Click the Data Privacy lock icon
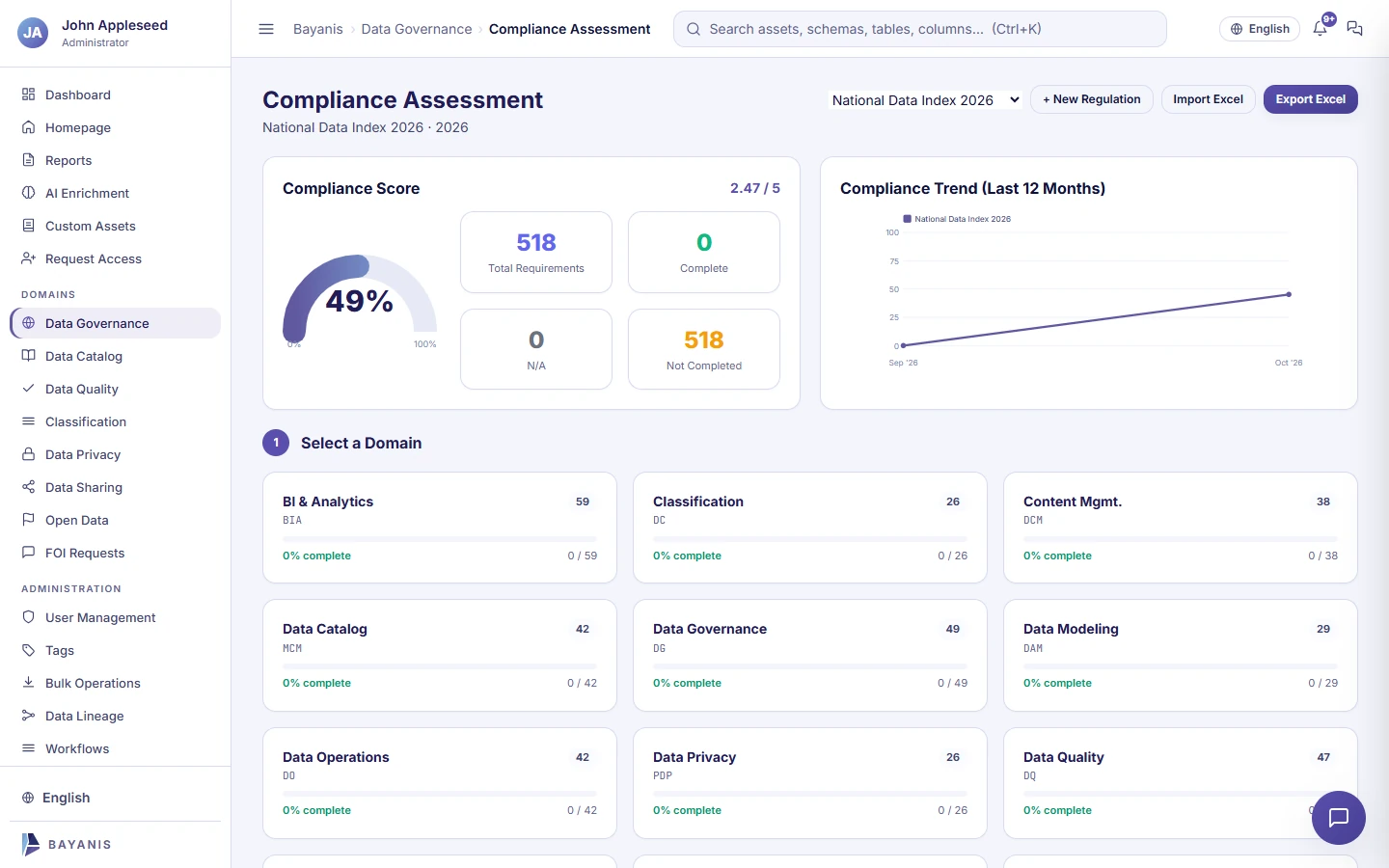The image size is (1389, 868). tap(29, 454)
